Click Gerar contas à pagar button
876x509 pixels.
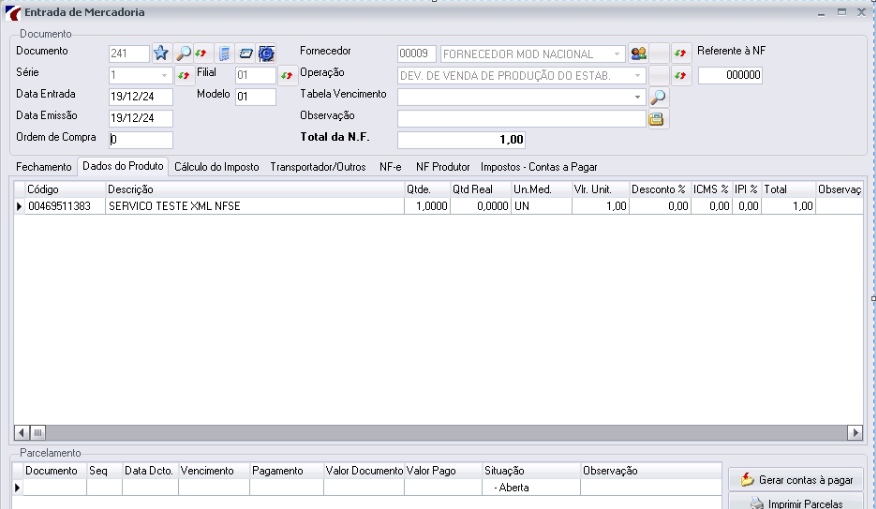pyautogui.click(x=796, y=480)
